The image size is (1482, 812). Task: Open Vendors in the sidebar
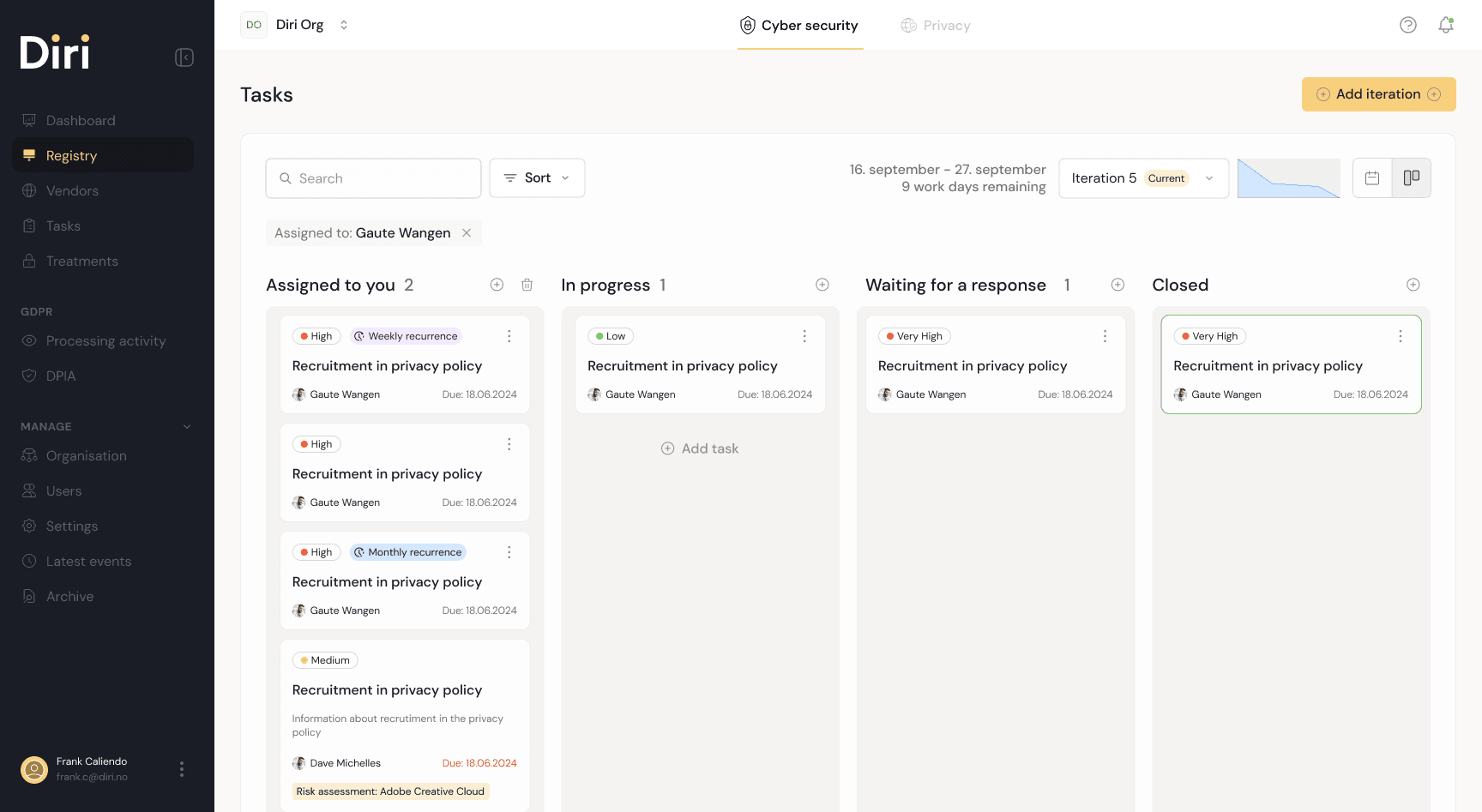coord(72,191)
